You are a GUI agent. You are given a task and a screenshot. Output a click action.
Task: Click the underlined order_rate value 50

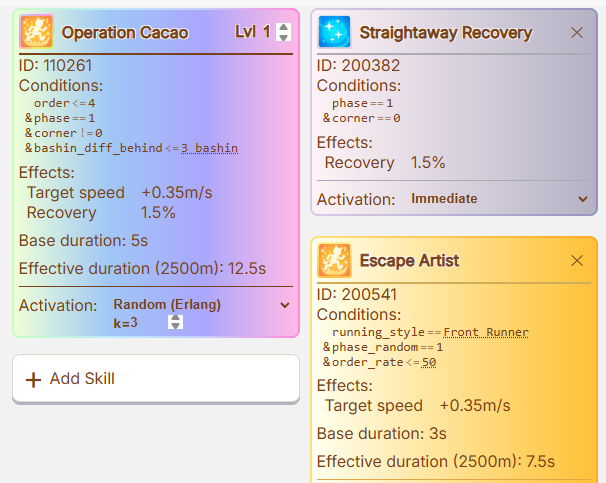coord(429,362)
